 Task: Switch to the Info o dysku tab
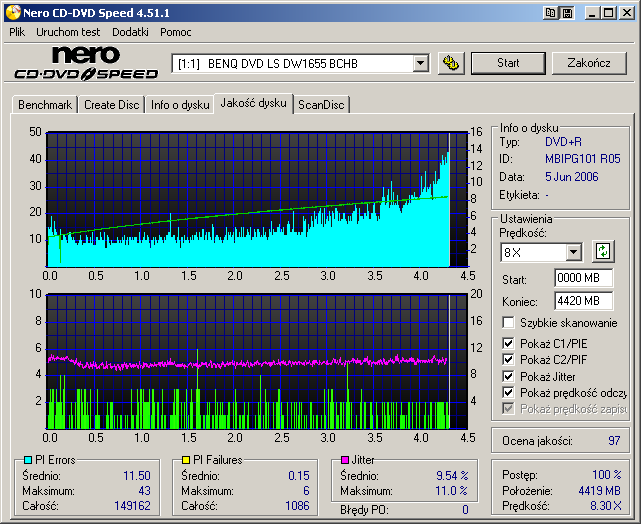180,105
